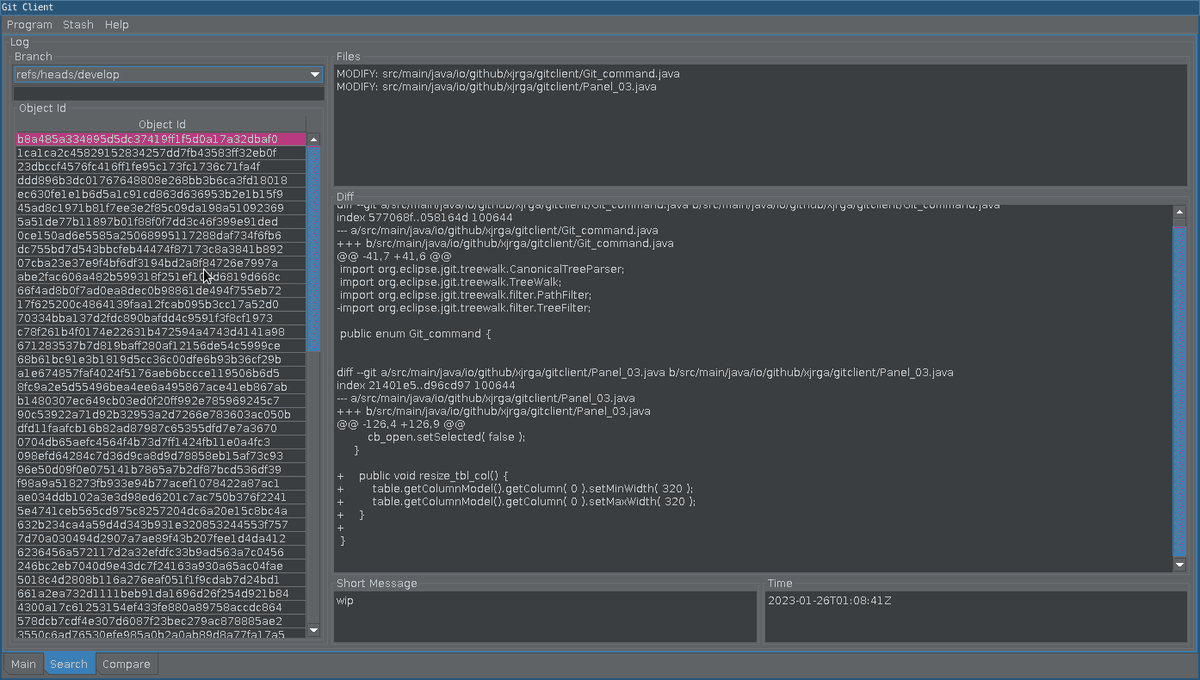Viewport: 1200px width, 680px height.
Task: Select commit row starting 098efd64284c
Action: pyautogui.click(x=161, y=456)
